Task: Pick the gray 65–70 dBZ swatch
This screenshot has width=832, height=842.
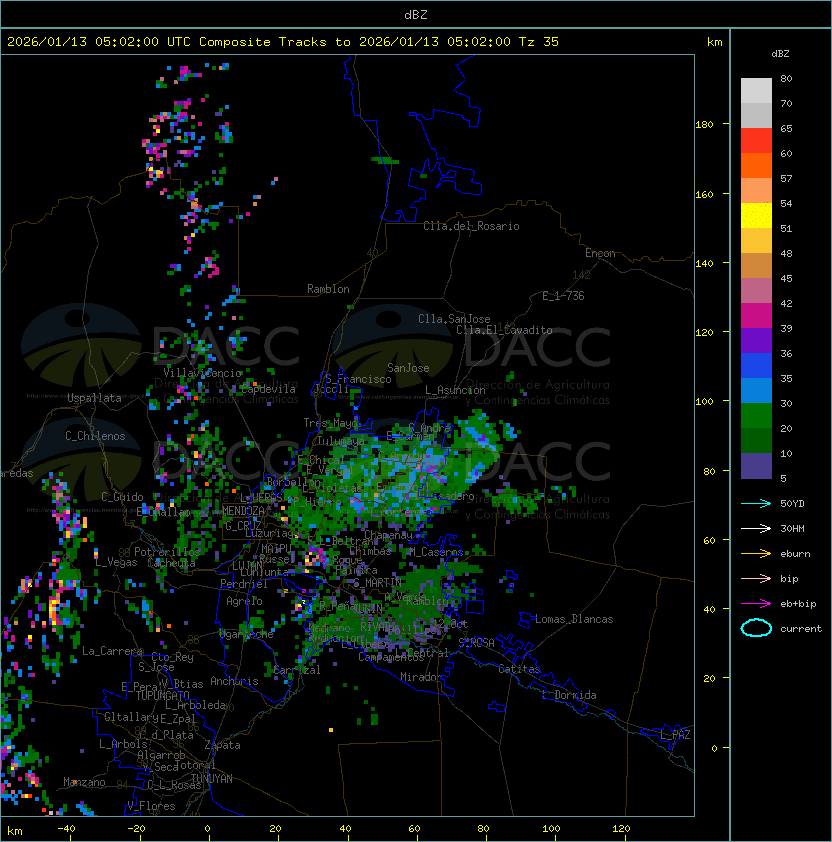Action: point(756,115)
